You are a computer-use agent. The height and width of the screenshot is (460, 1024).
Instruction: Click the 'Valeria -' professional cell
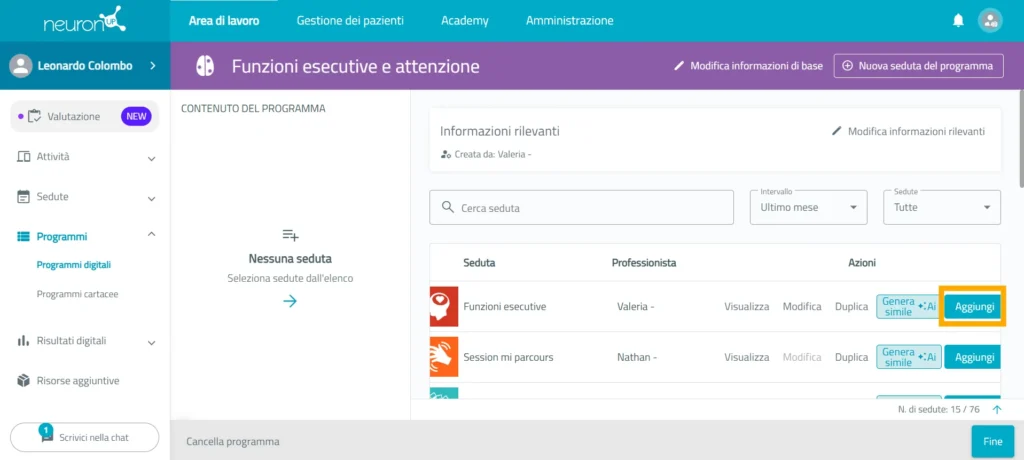(635, 306)
